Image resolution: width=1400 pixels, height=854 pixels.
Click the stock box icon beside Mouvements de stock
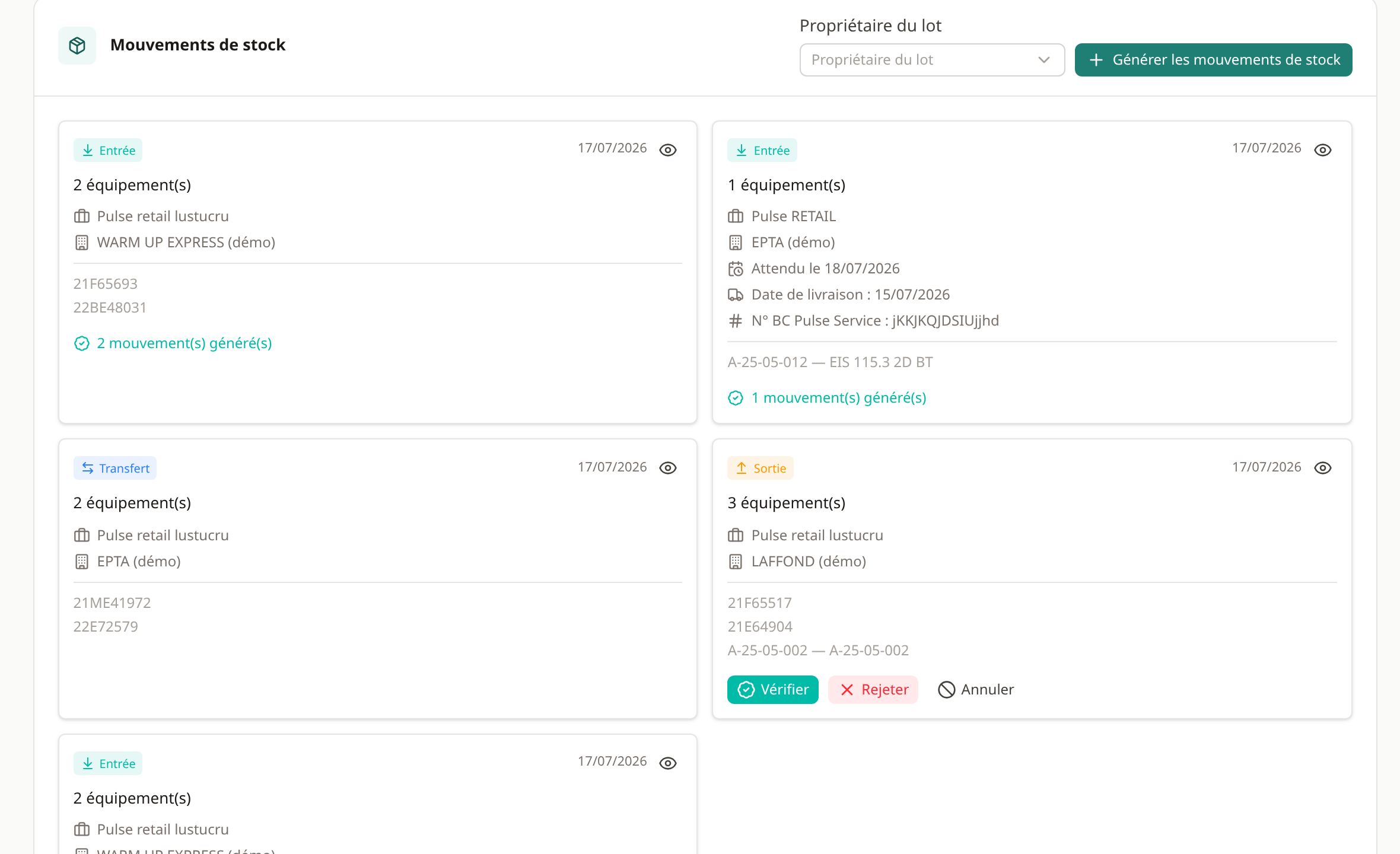pos(77,45)
